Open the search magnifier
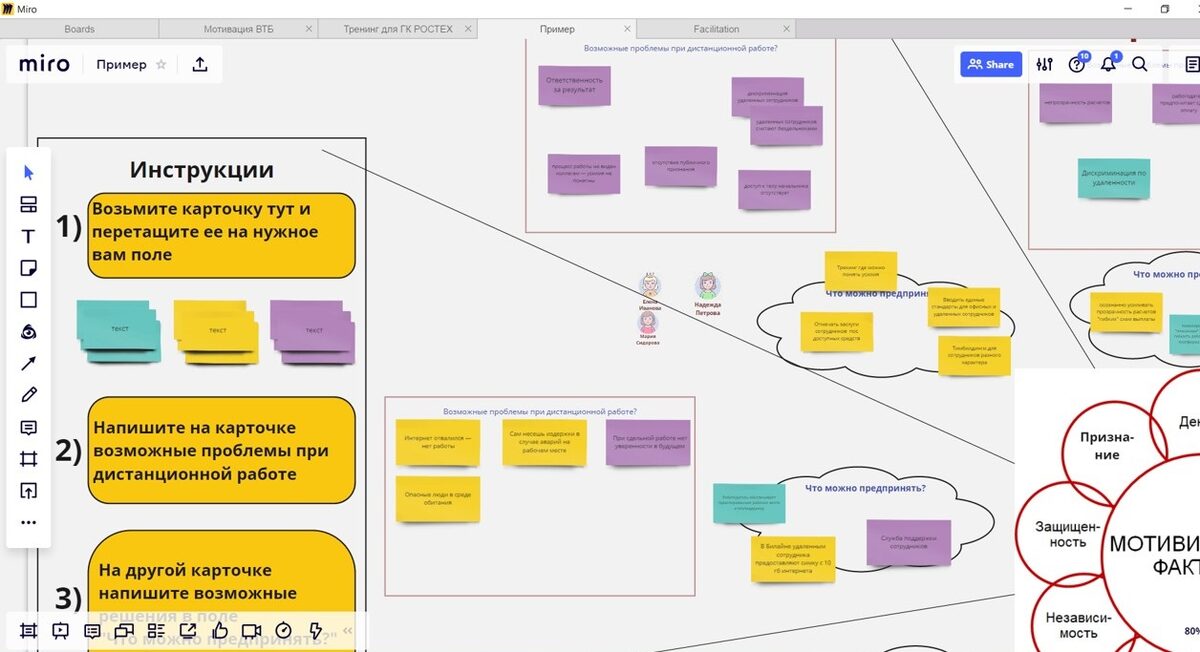 [1140, 64]
